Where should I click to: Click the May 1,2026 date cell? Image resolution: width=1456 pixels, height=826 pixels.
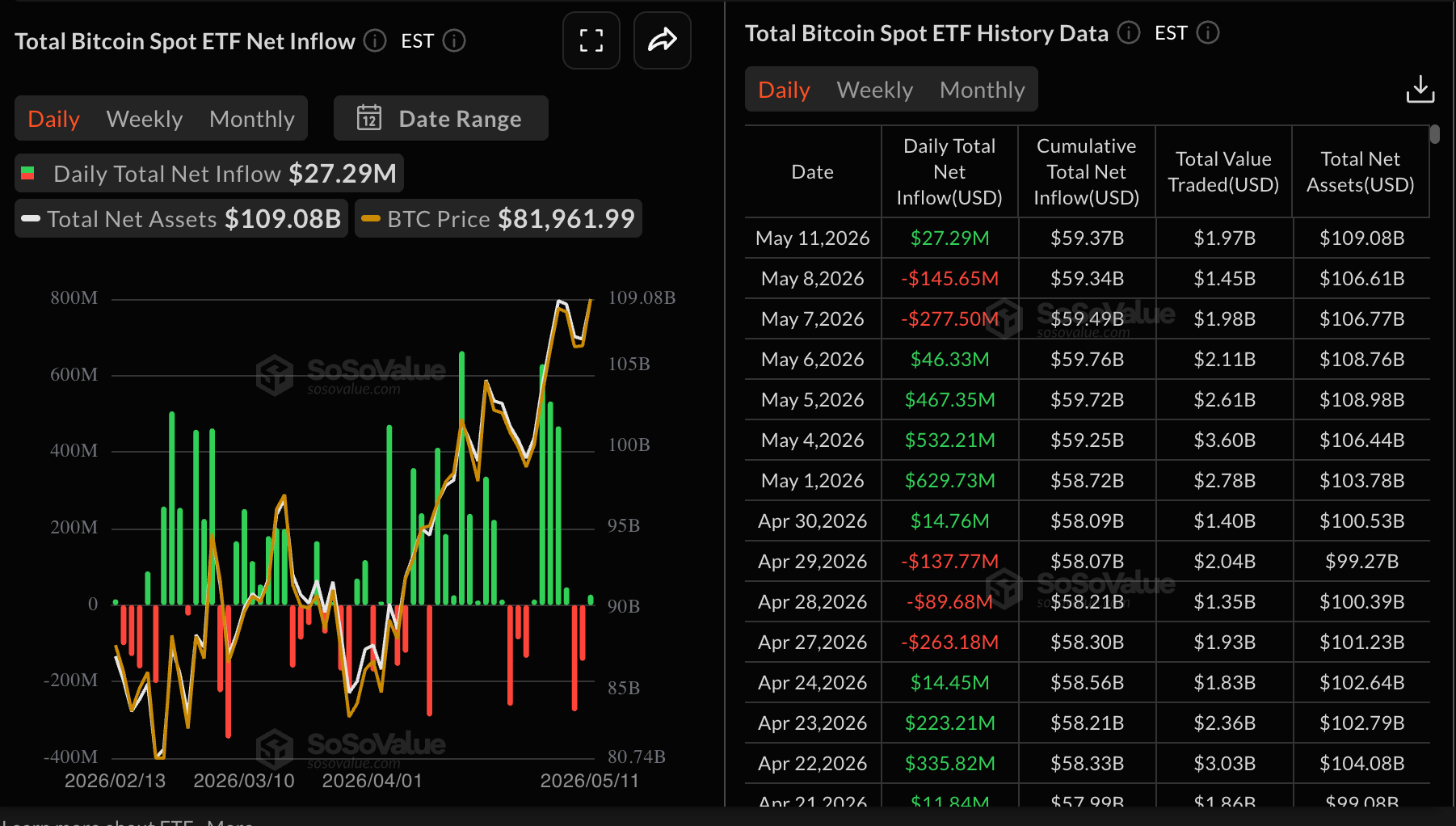pyautogui.click(x=813, y=480)
